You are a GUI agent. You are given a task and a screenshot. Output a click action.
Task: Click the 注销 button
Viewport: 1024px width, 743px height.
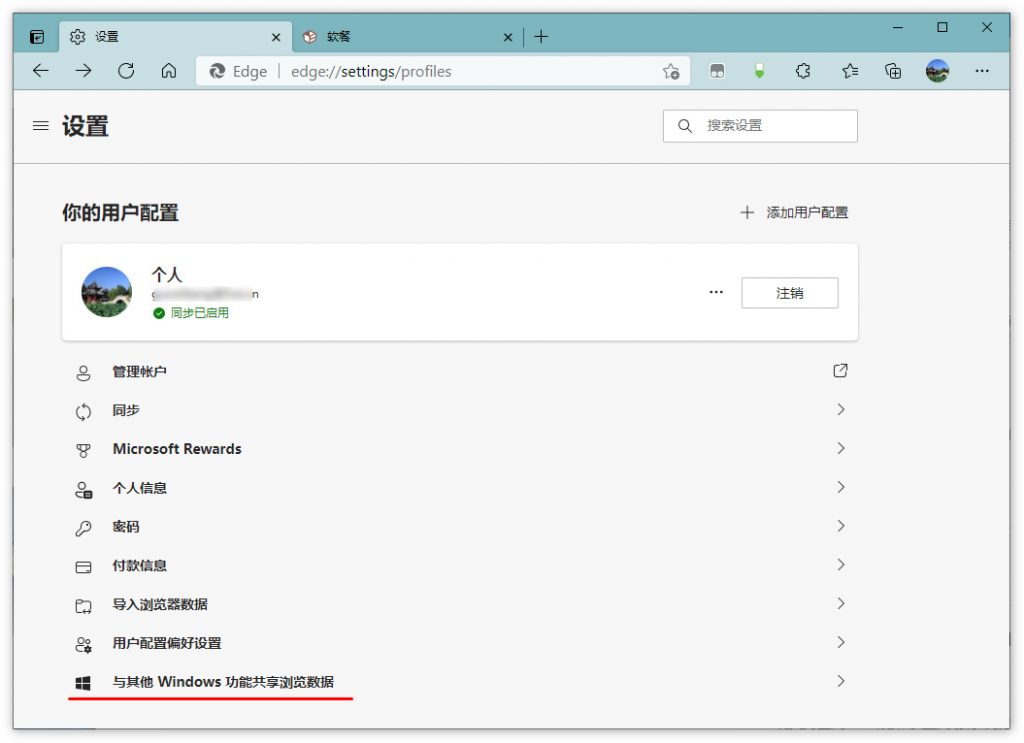click(x=789, y=293)
